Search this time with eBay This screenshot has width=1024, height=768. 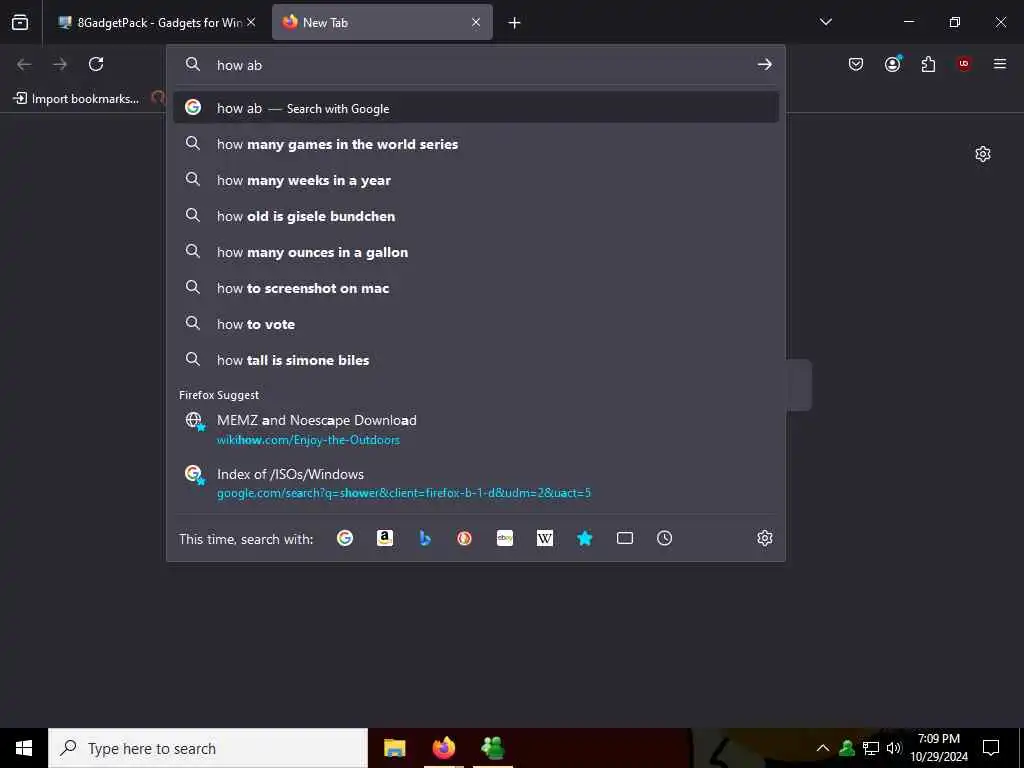[505, 538]
